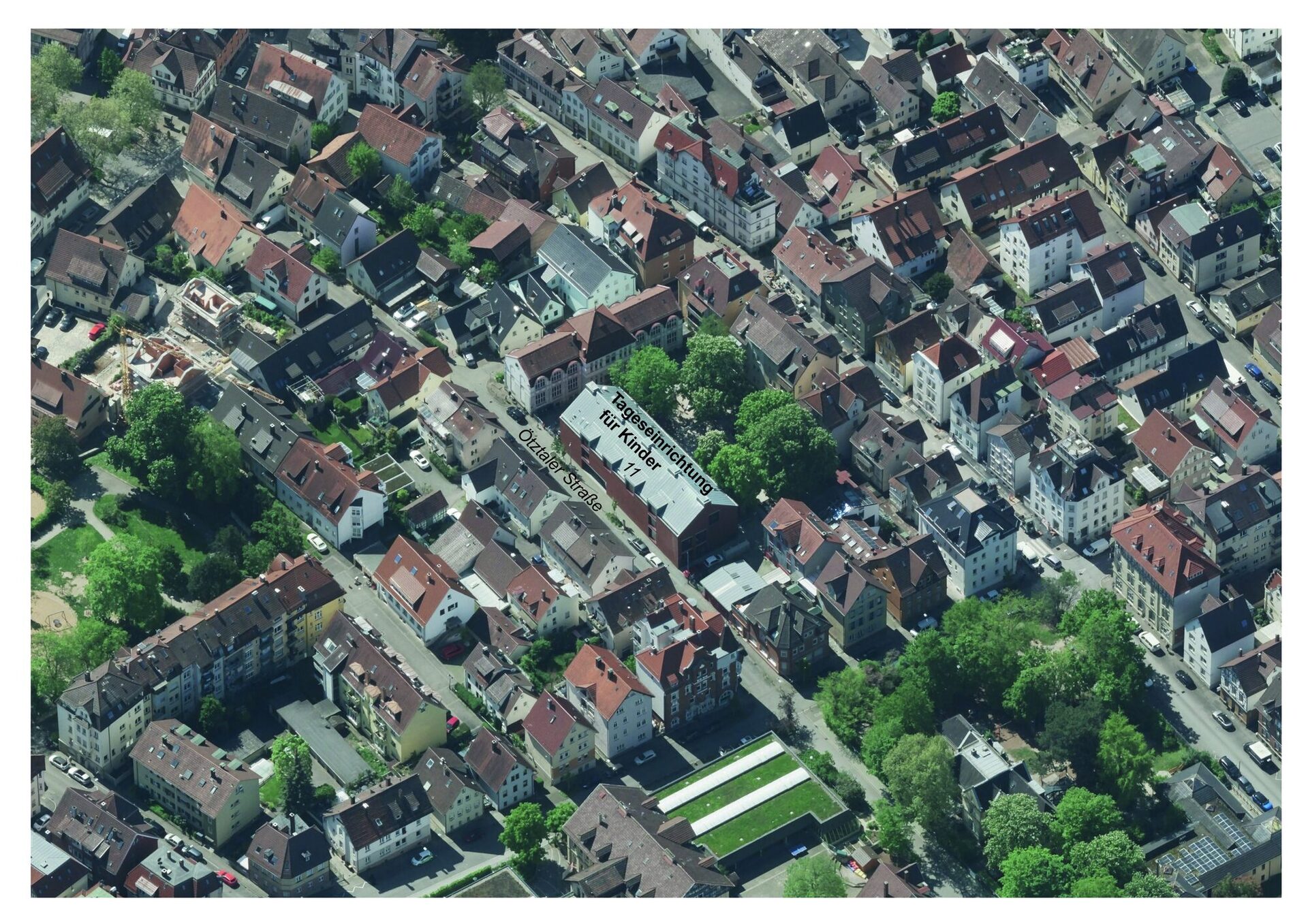Click the number '11' on the roof

point(631,469)
